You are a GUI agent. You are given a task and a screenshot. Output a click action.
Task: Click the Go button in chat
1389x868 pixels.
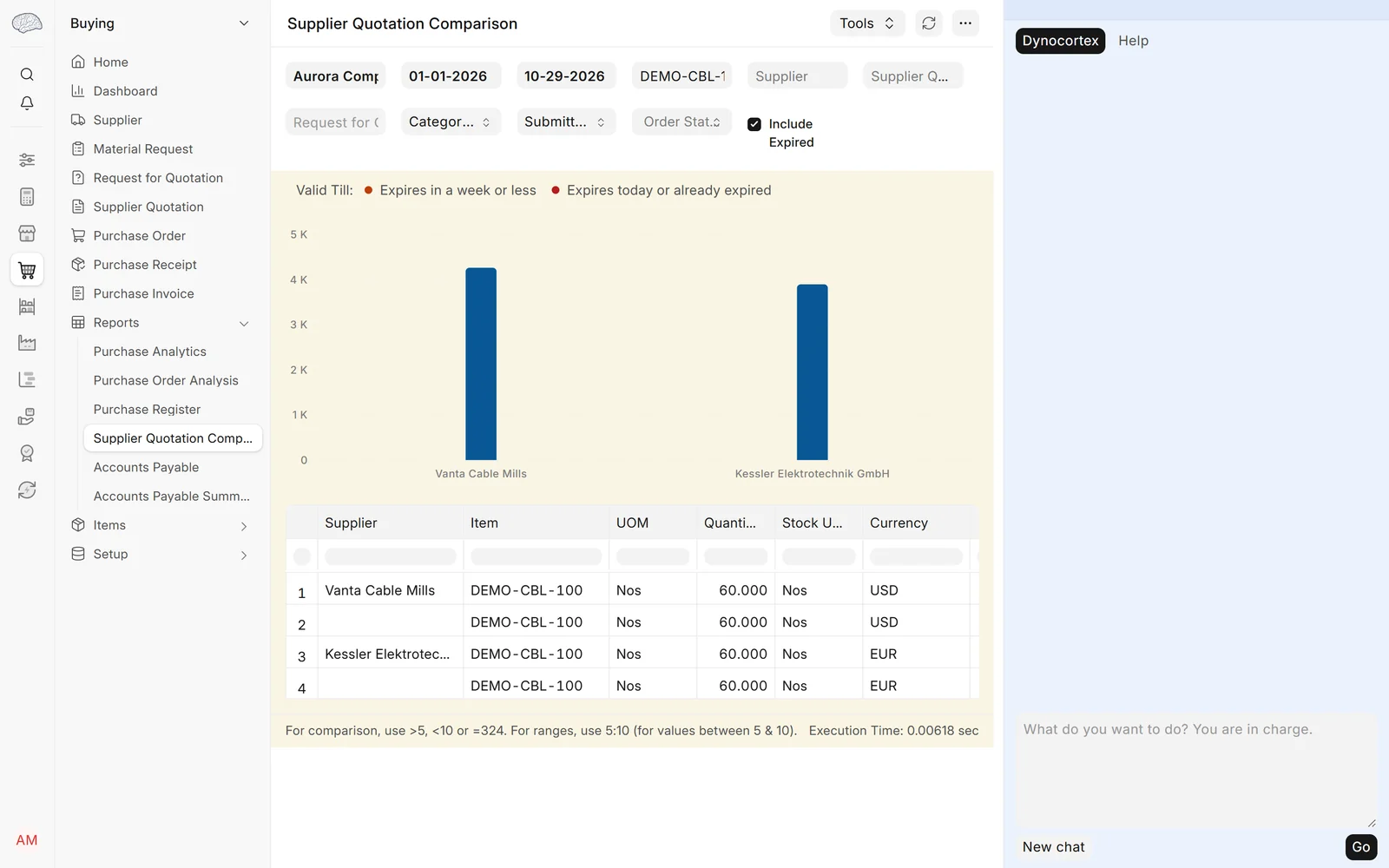[1360, 847]
